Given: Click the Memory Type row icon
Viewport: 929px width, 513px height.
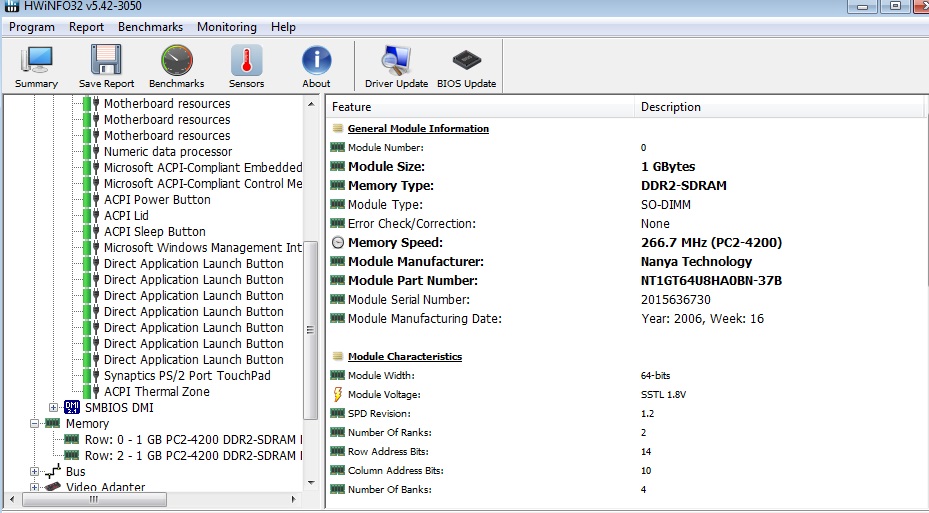Looking at the screenshot, I should pyautogui.click(x=338, y=185).
